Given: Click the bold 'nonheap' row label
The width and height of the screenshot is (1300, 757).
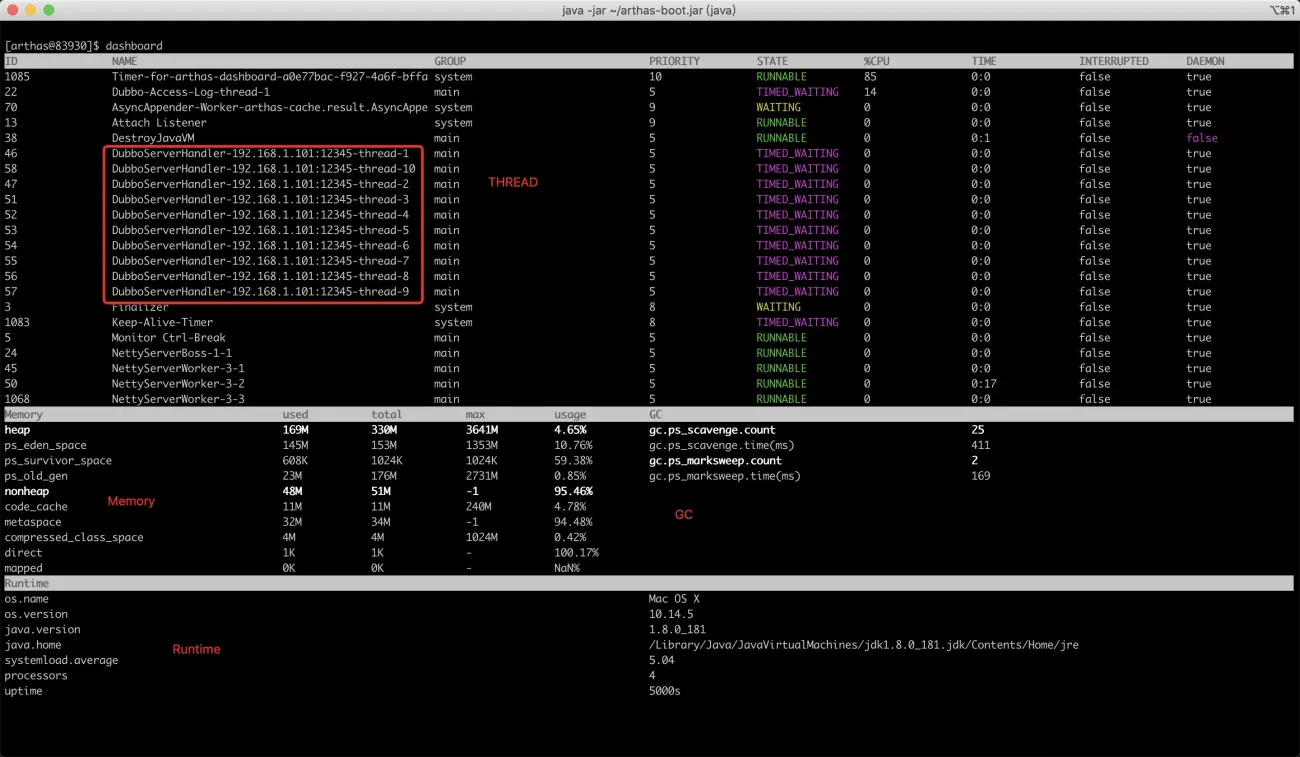Looking at the screenshot, I should (26, 492).
